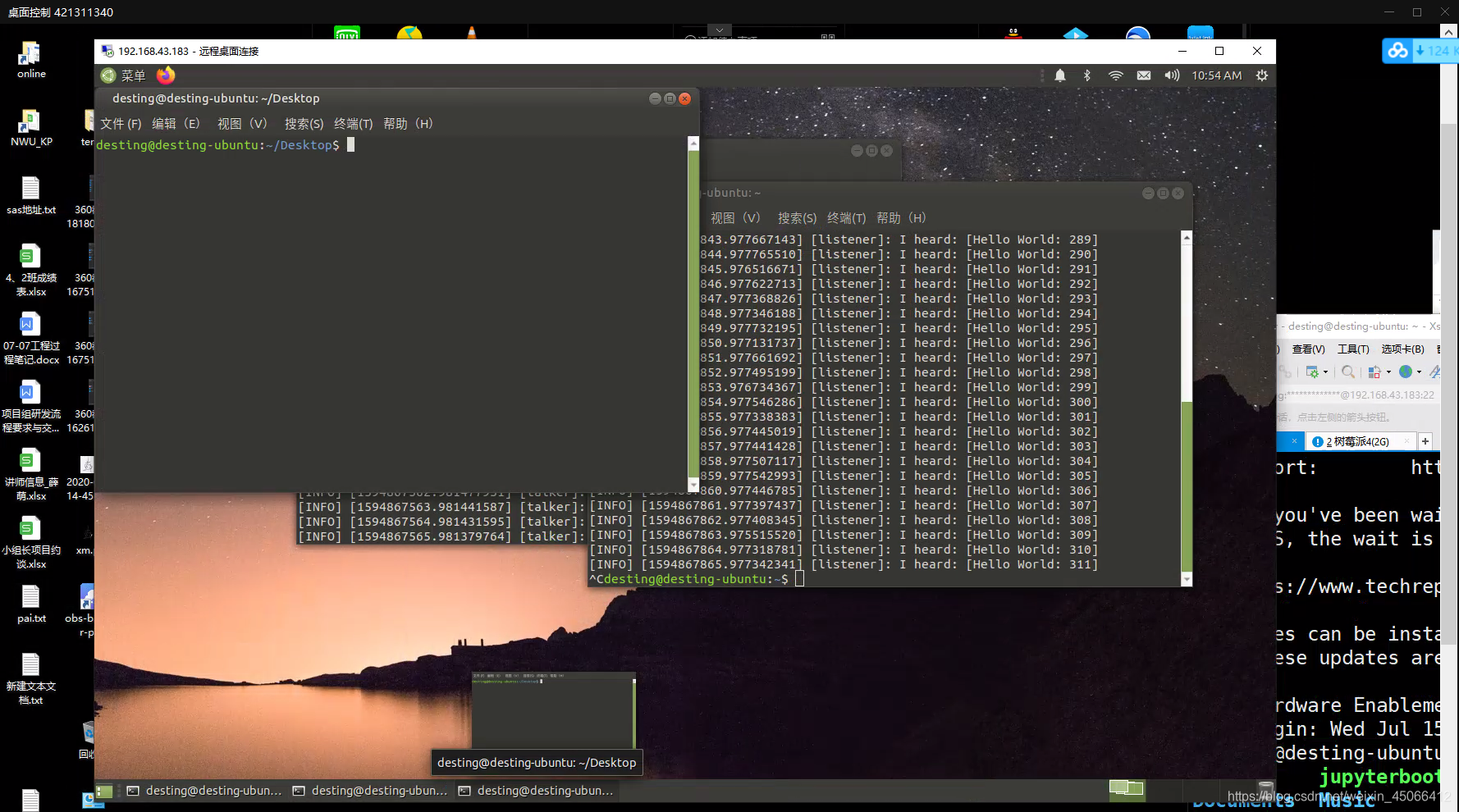This screenshot has height=812, width=1459.
Task: Open the power session menu icon
Action: [1262, 75]
